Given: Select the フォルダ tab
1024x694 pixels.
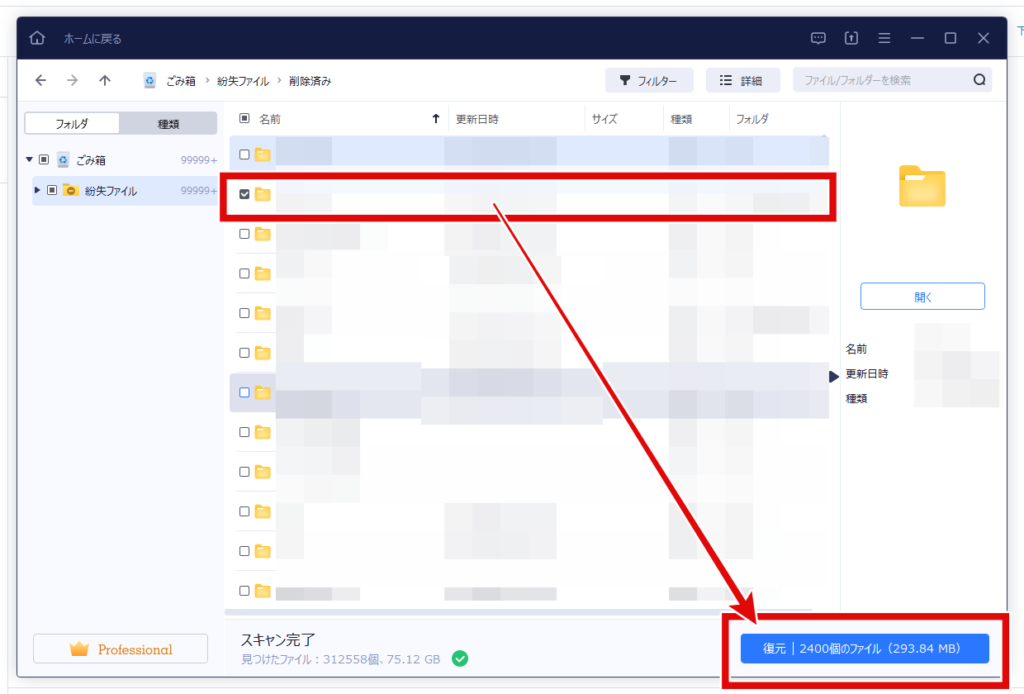Looking at the screenshot, I should pyautogui.click(x=72, y=123).
